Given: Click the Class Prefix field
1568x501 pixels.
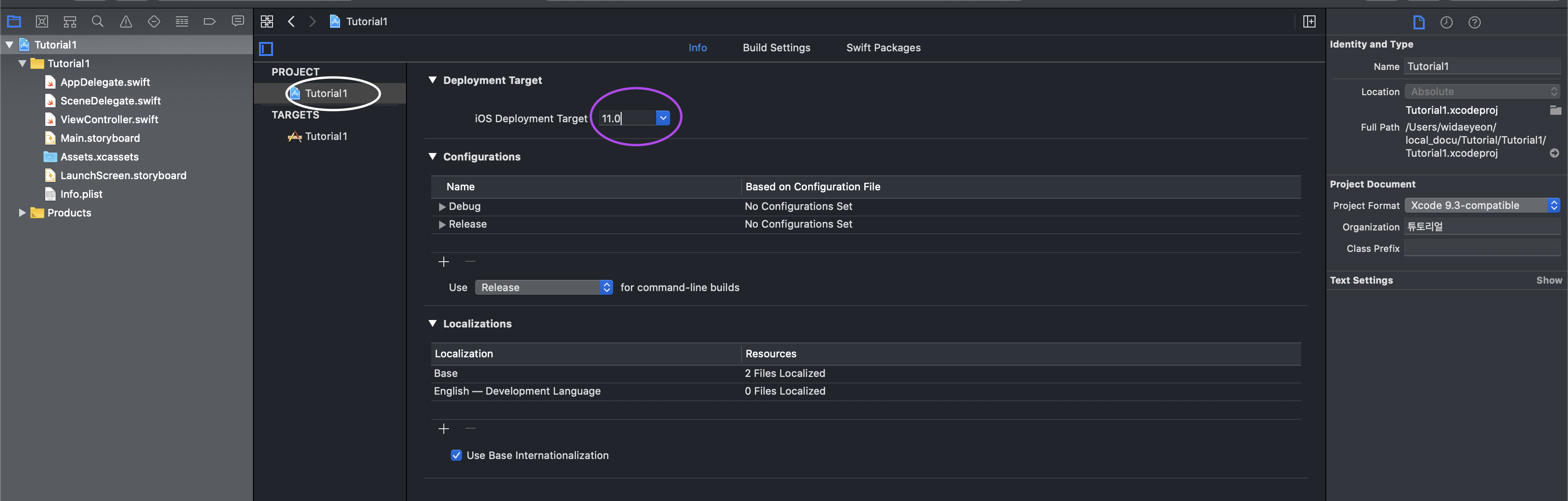Looking at the screenshot, I should [x=1482, y=248].
